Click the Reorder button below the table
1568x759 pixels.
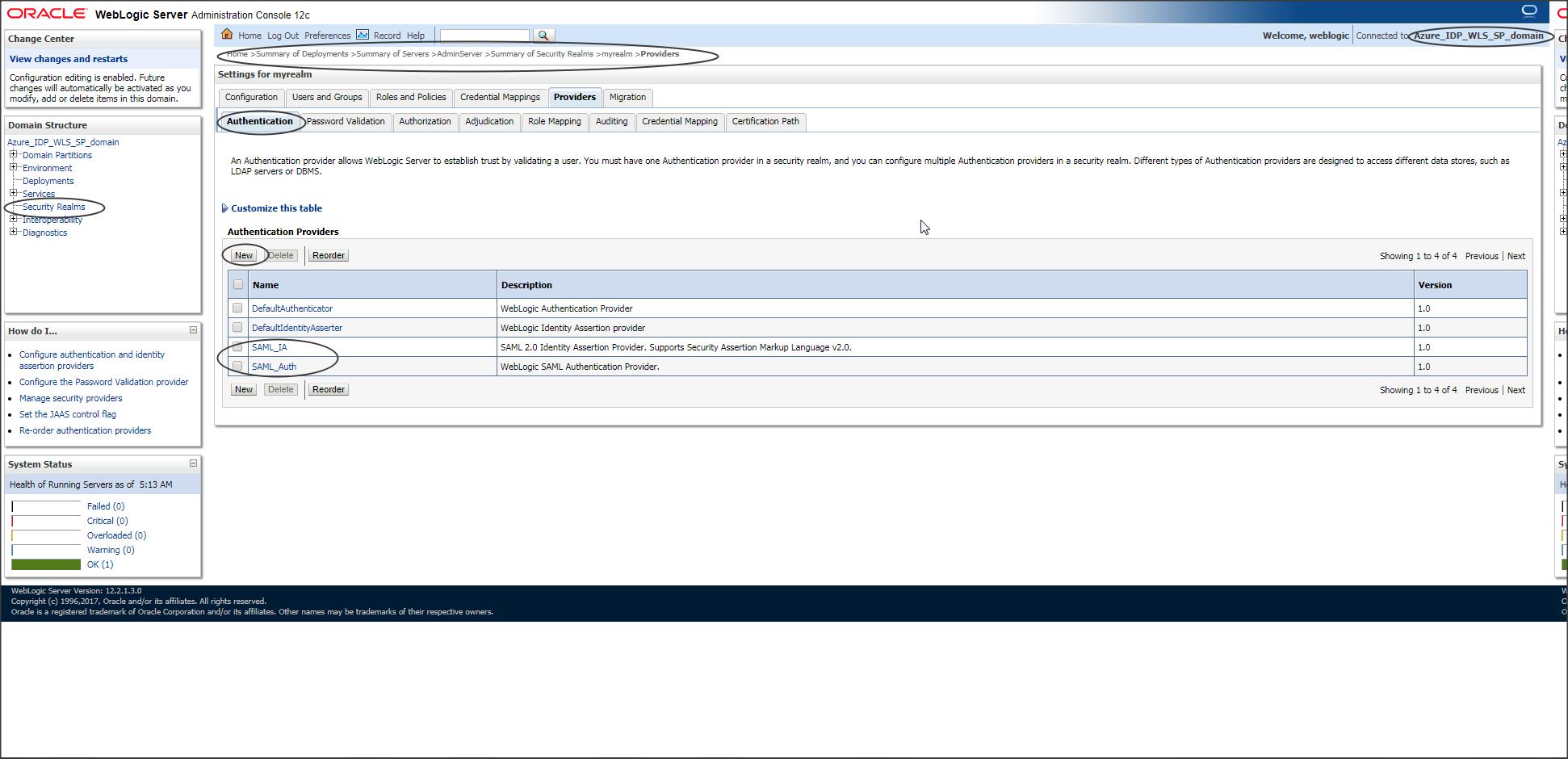[x=329, y=389]
